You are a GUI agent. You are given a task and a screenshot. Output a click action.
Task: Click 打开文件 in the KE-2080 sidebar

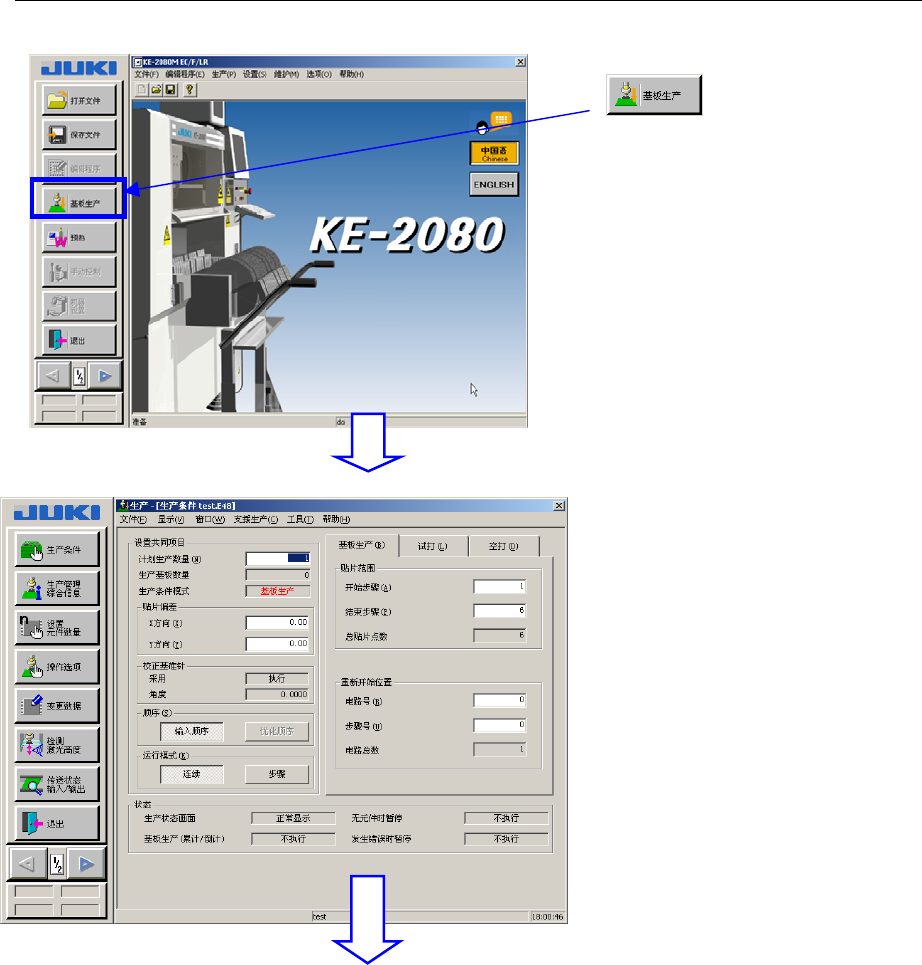pos(79,100)
